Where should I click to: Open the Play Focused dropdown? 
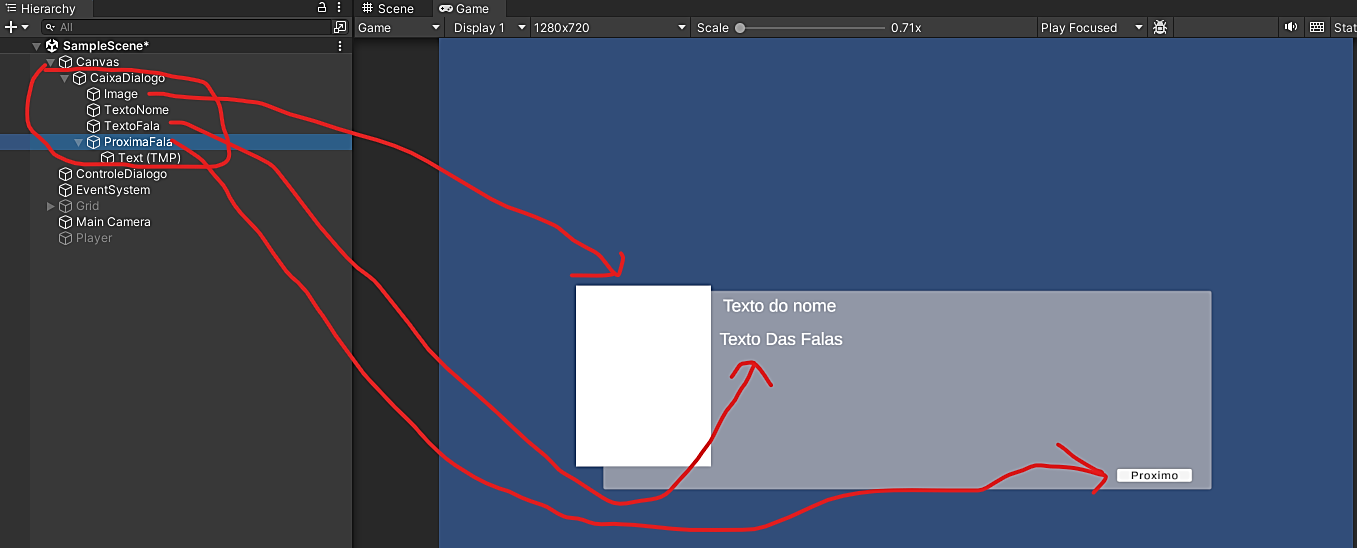tap(1091, 28)
